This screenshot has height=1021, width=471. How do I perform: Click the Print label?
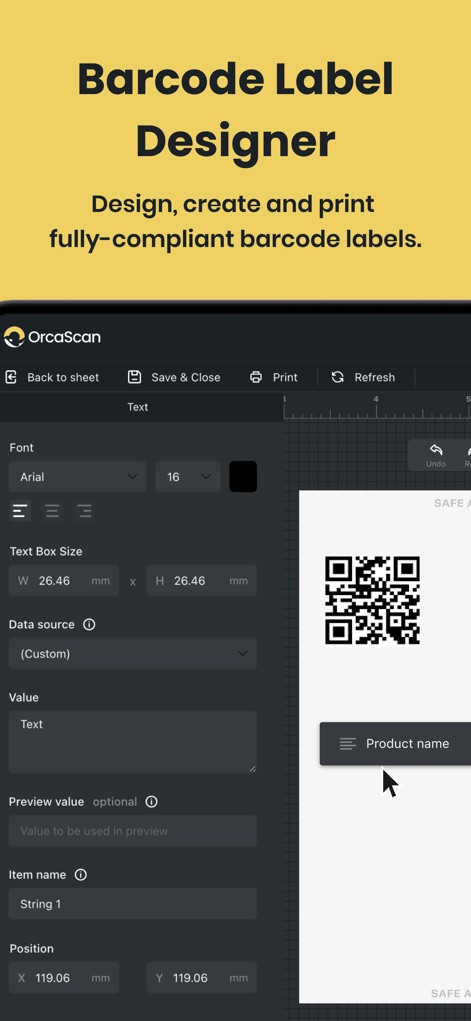[x=285, y=377]
